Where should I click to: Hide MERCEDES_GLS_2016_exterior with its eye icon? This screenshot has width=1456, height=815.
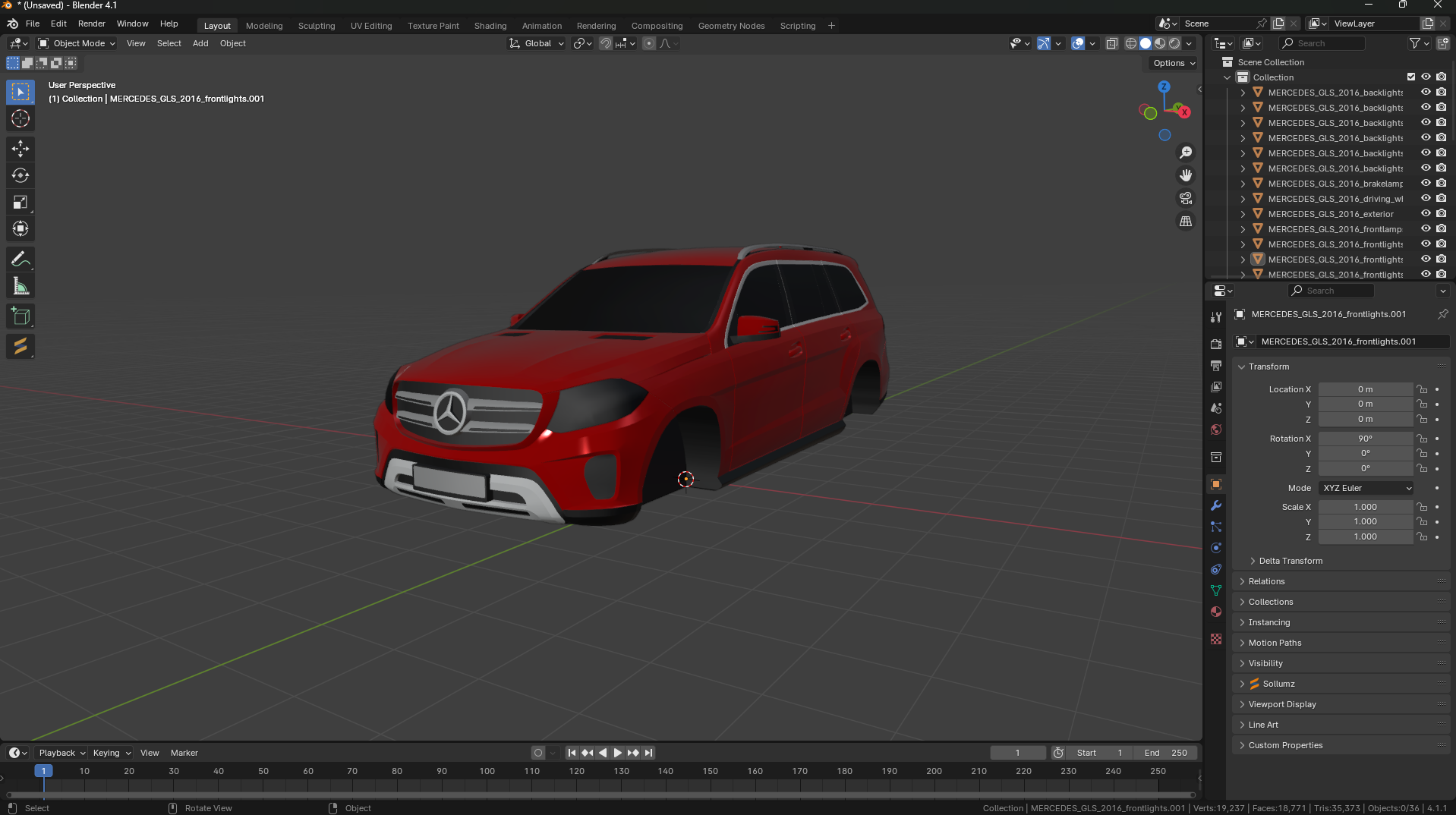[1426, 214]
